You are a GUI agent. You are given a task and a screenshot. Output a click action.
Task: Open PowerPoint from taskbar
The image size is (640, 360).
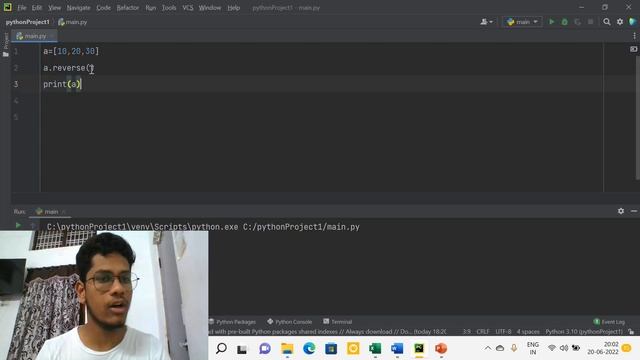click(x=441, y=349)
